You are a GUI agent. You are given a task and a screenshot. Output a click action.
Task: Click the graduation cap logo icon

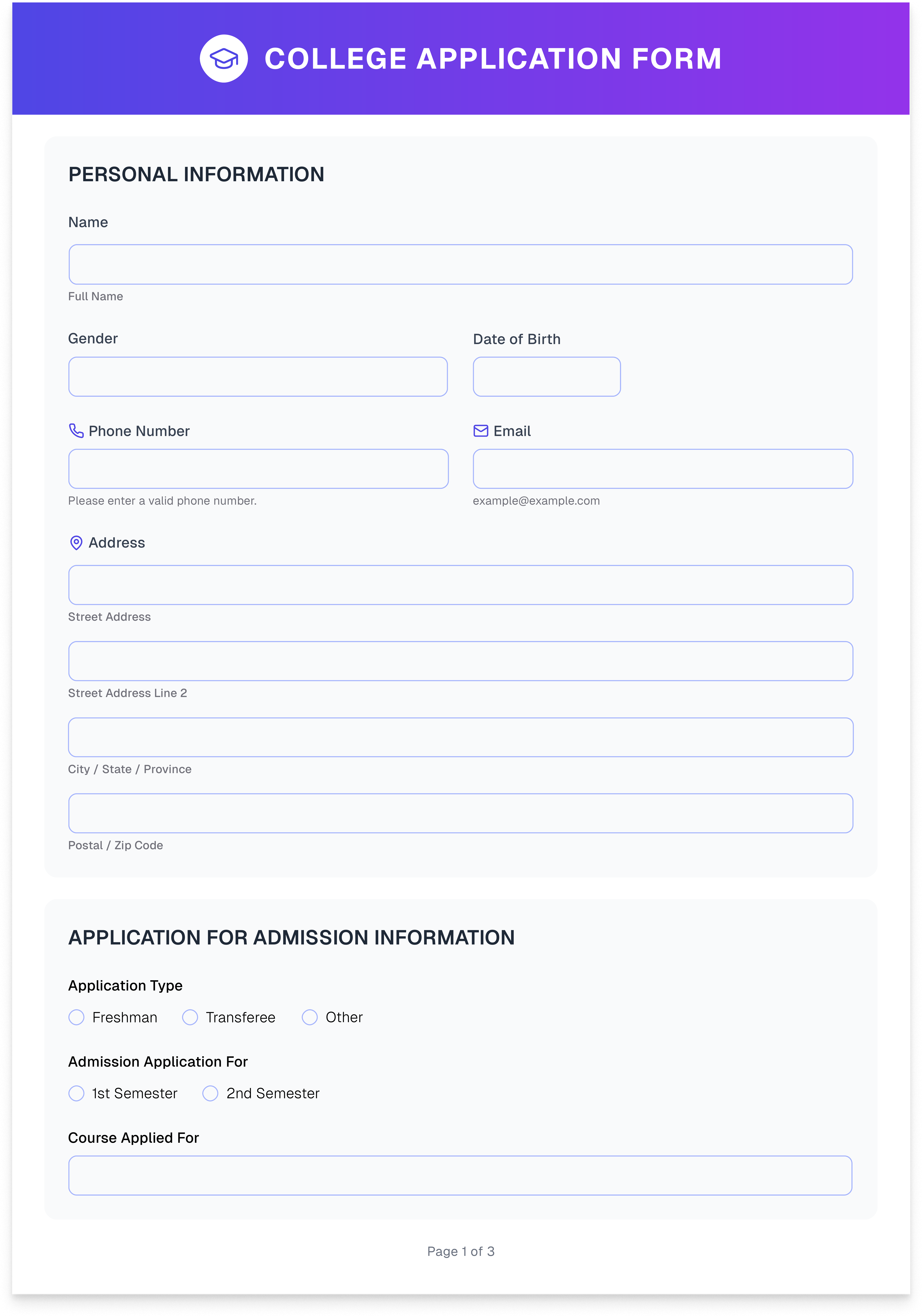(x=223, y=58)
